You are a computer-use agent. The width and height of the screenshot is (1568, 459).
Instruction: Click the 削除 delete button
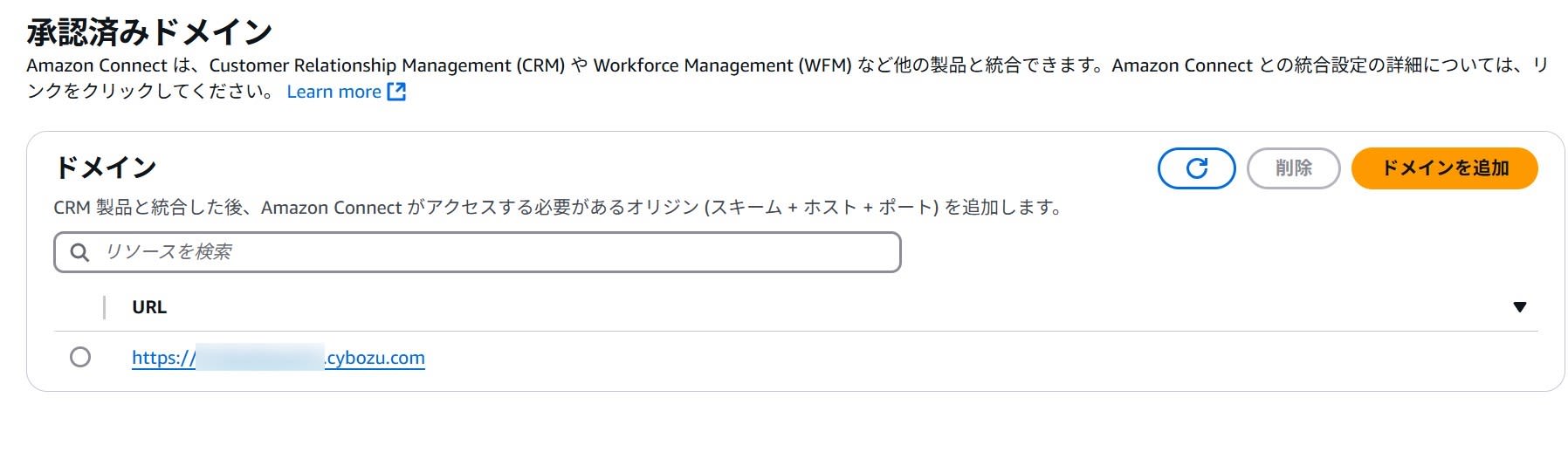click(x=1293, y=168)
